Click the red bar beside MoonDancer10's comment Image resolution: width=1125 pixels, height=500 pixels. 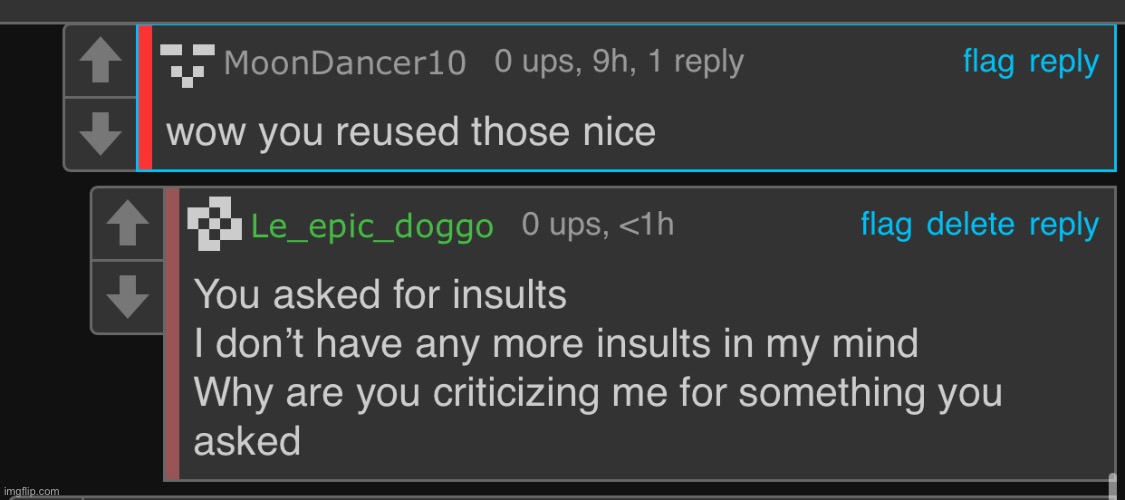click(x=145, y=97)
